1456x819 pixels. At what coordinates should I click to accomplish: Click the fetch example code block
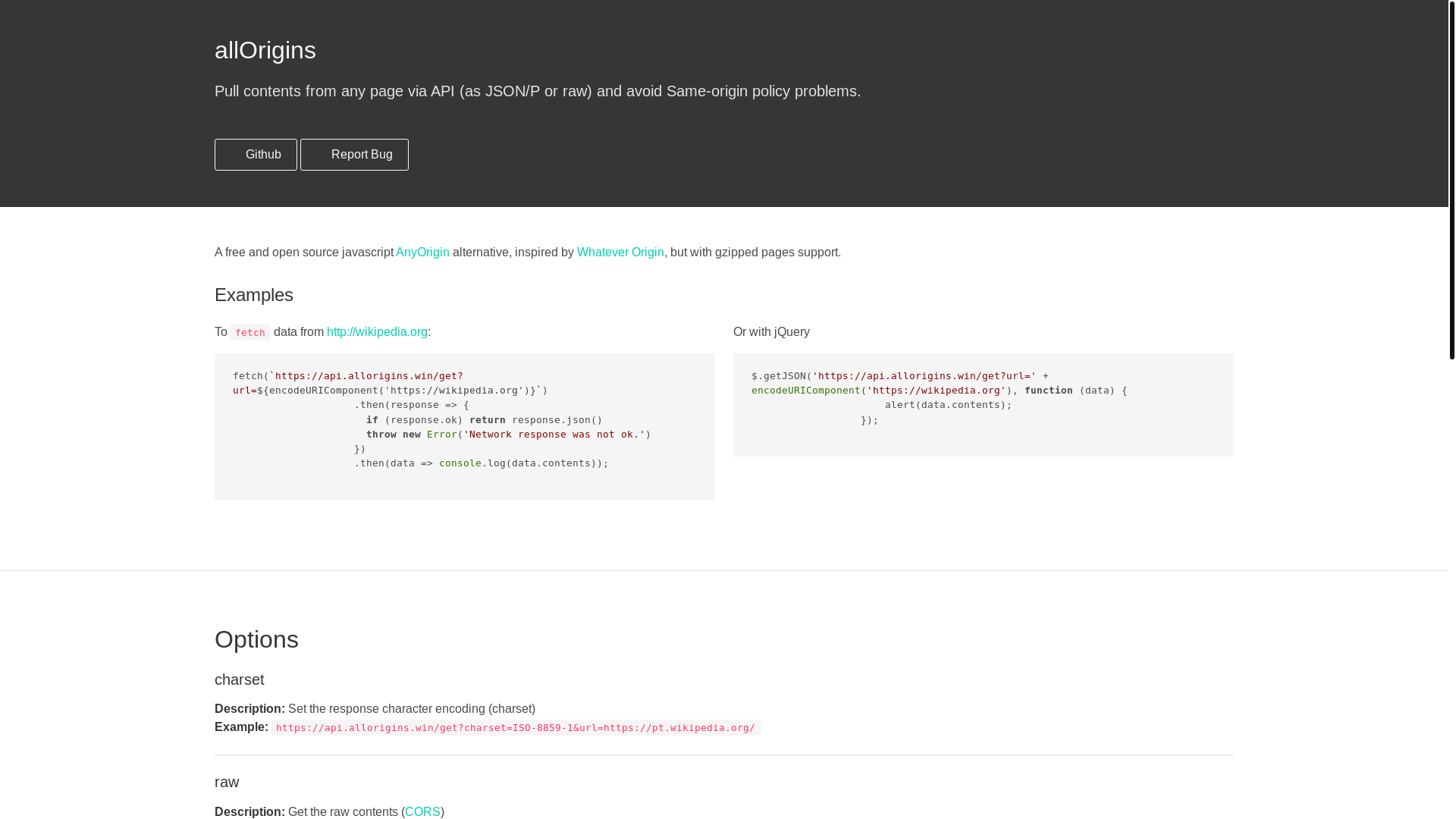click(465, 427)
